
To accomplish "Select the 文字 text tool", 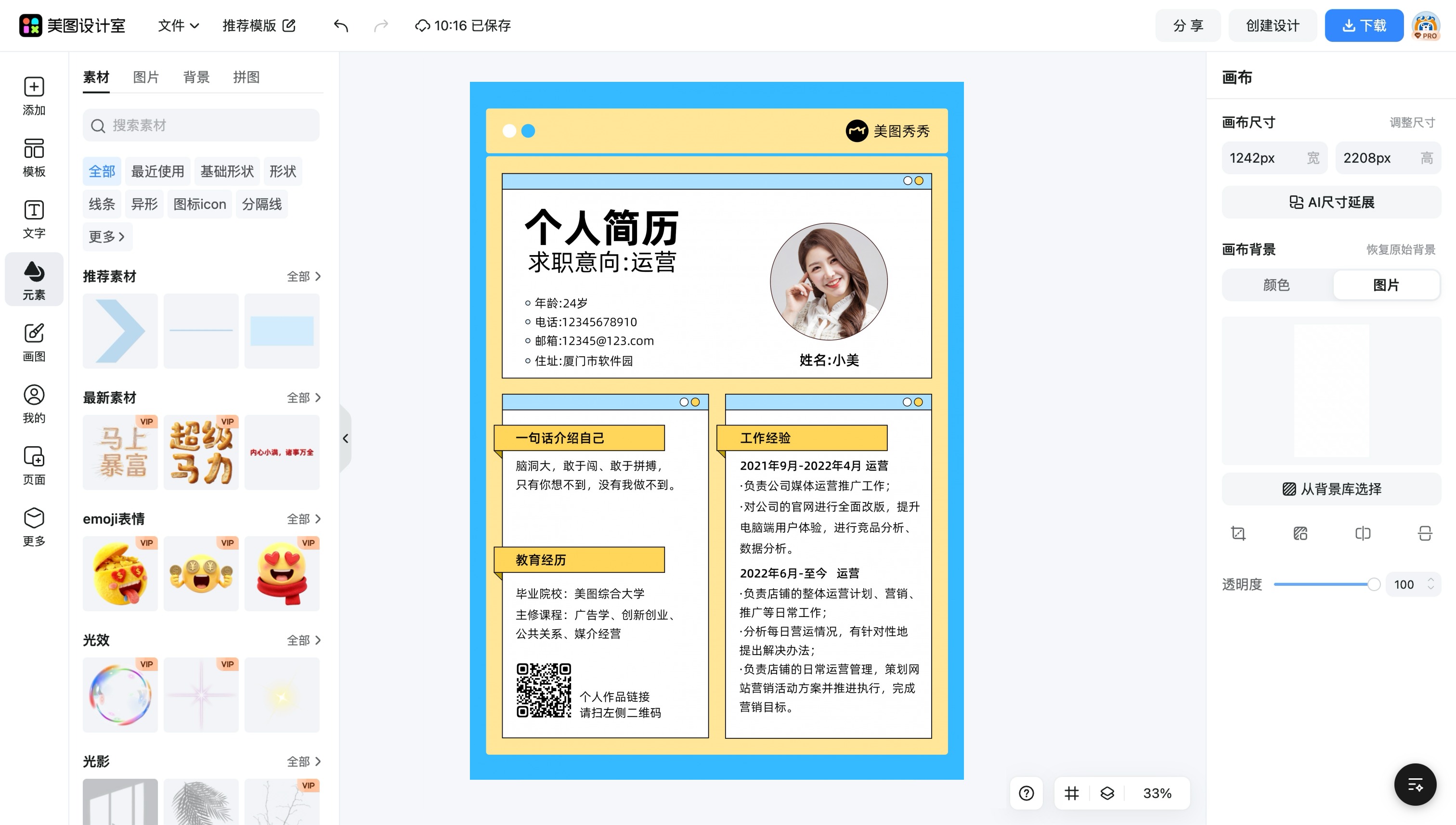I will coord(34,219).
